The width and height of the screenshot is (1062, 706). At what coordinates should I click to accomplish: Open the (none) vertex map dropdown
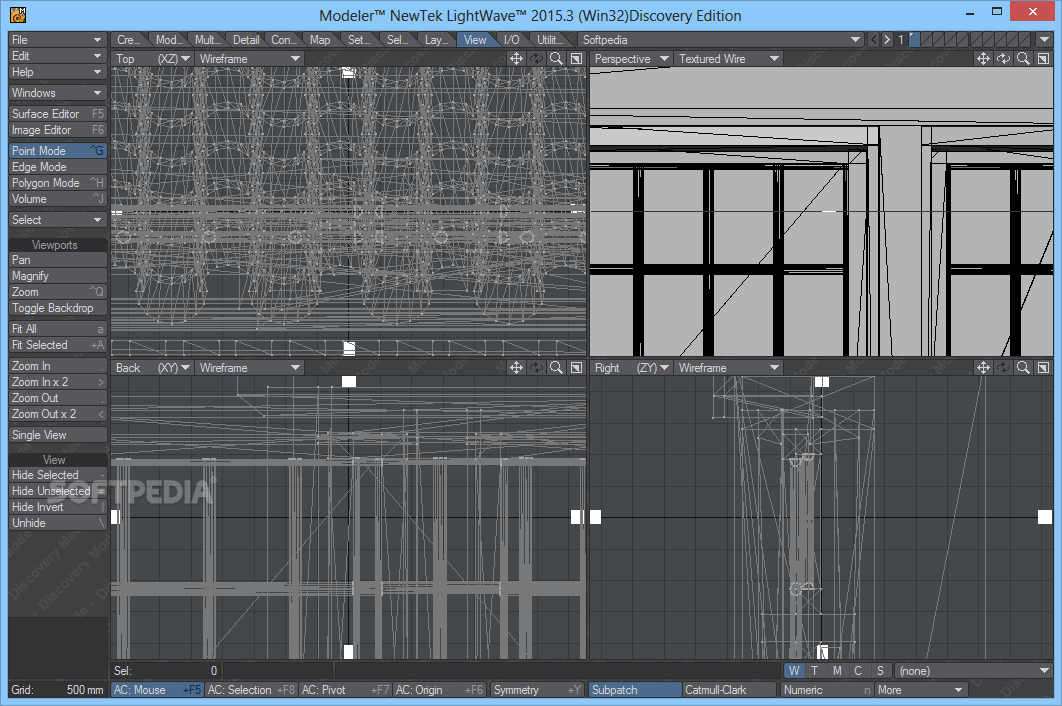point(973,671)
